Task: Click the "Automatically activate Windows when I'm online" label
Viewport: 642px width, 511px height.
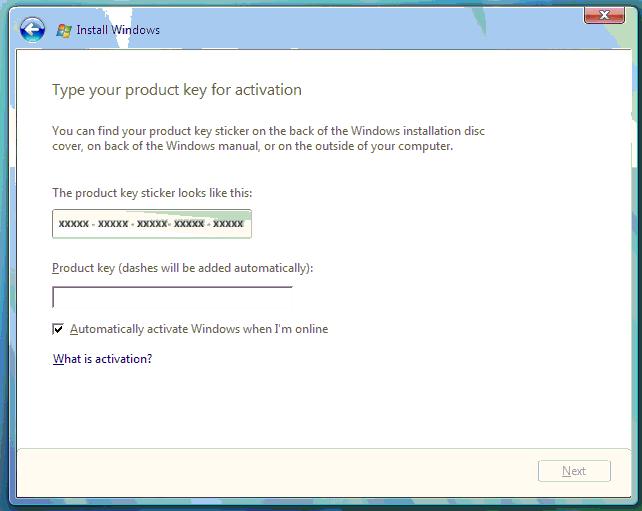Action: coord(199,329)
